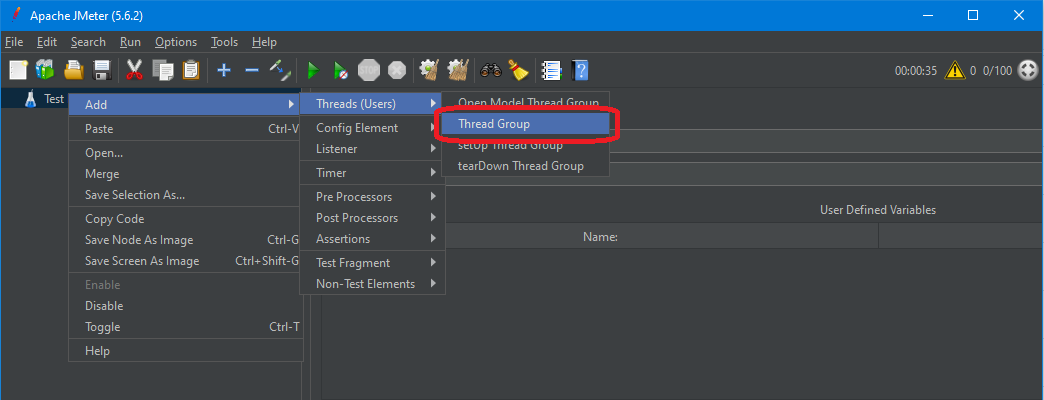The image size is (1044, 400).
Task: Choose tearDown Thread Group
Action: pyautogui.click(x=525, y=166)
